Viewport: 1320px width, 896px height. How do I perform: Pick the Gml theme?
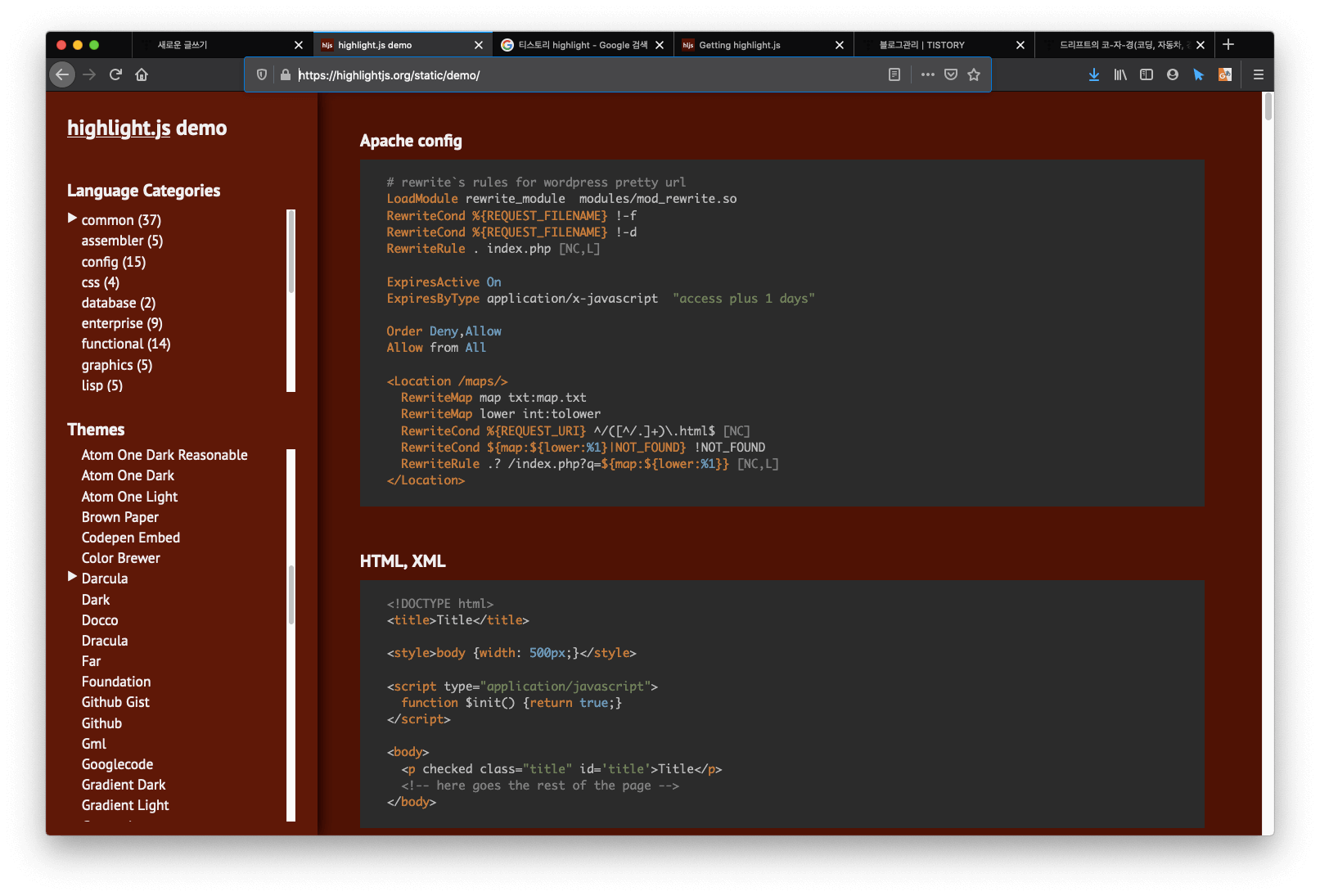pos(94,744)
